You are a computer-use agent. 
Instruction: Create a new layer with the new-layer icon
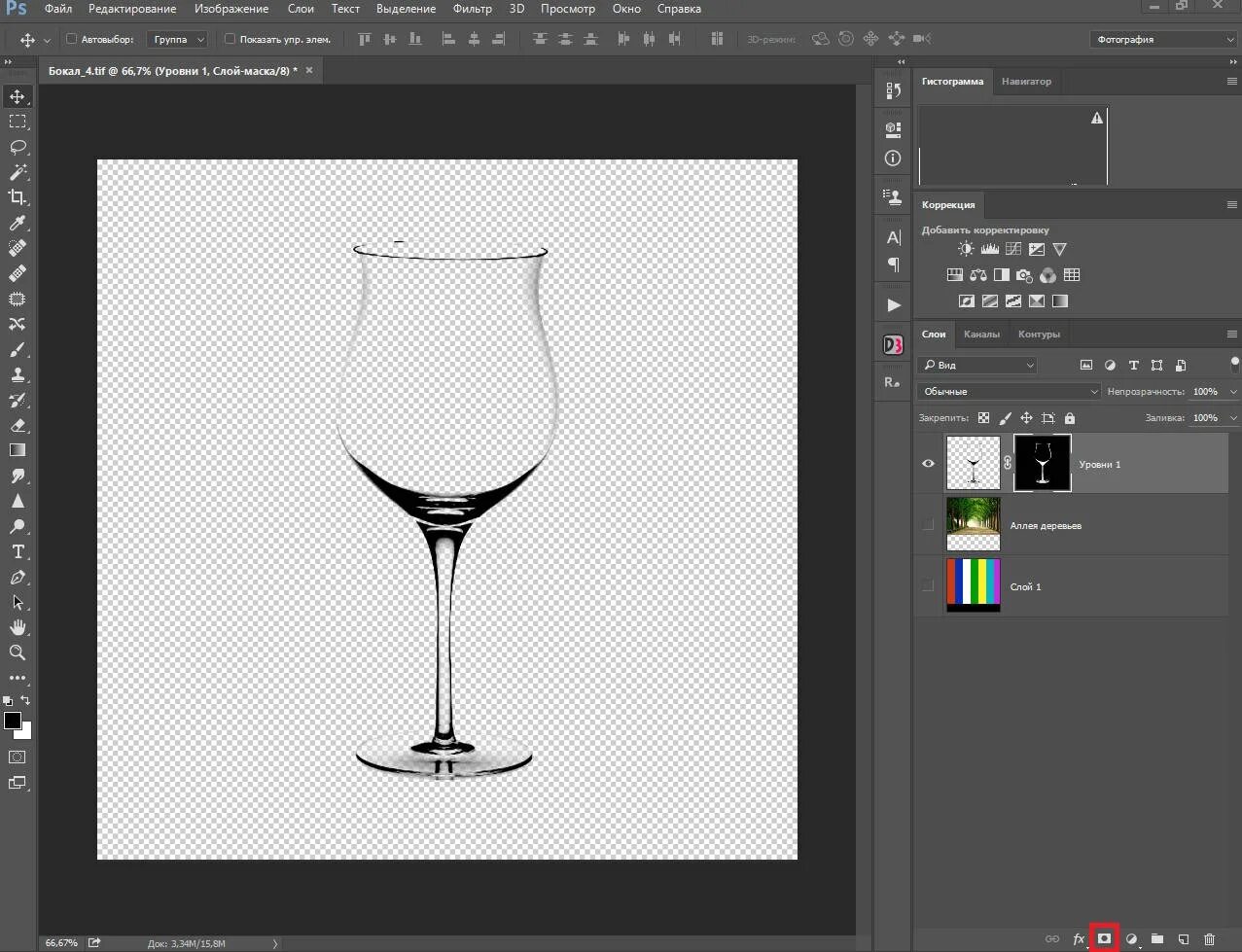1184,938
